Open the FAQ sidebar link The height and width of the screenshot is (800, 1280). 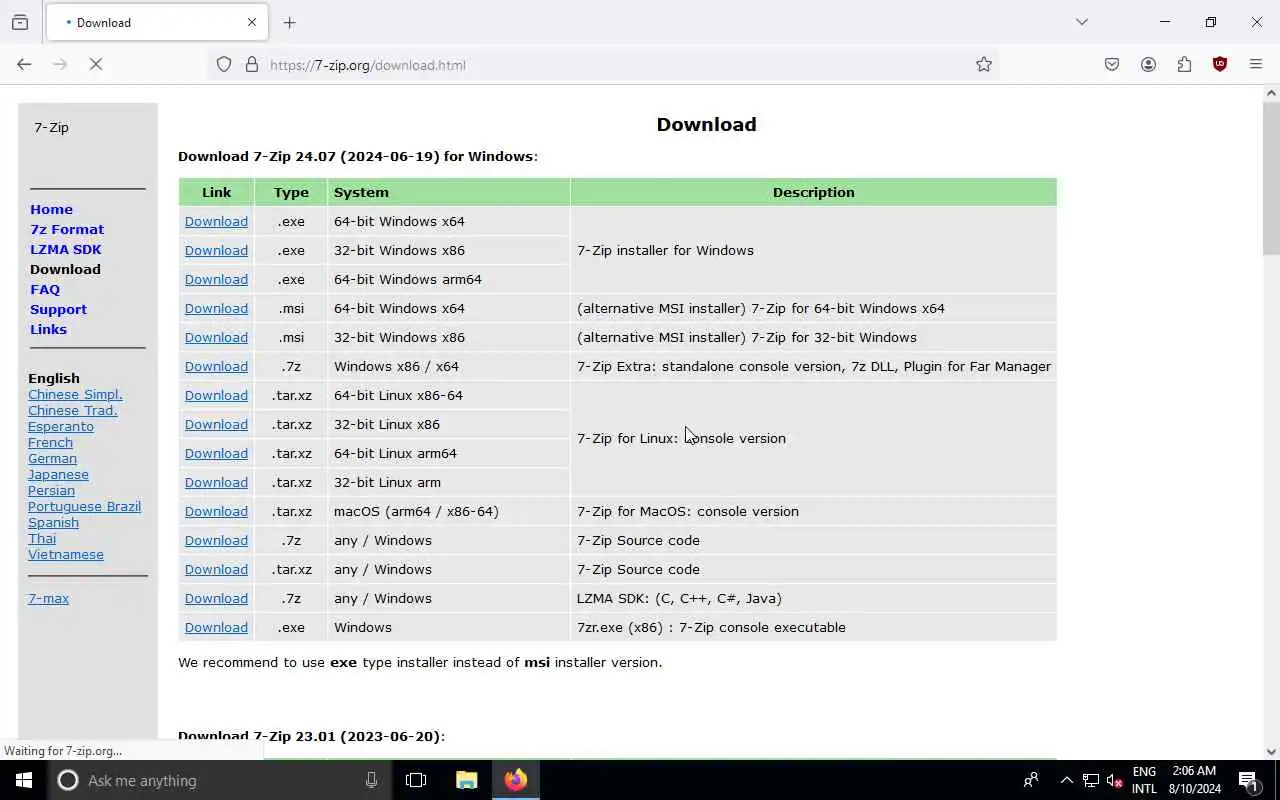click(x=45, y=289)
